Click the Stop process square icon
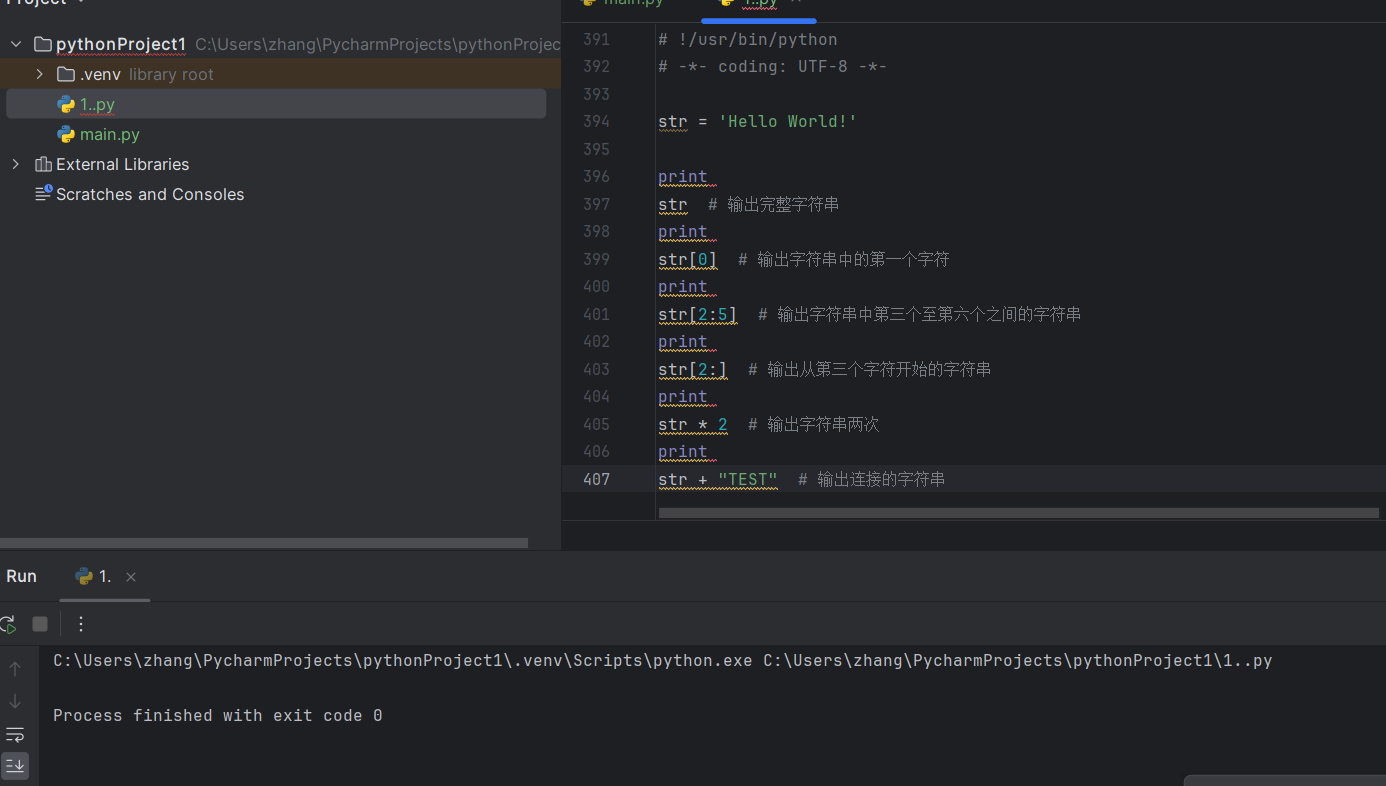Image resolution: width=1386 pixels, height=786 pixels. coord(40,624)
